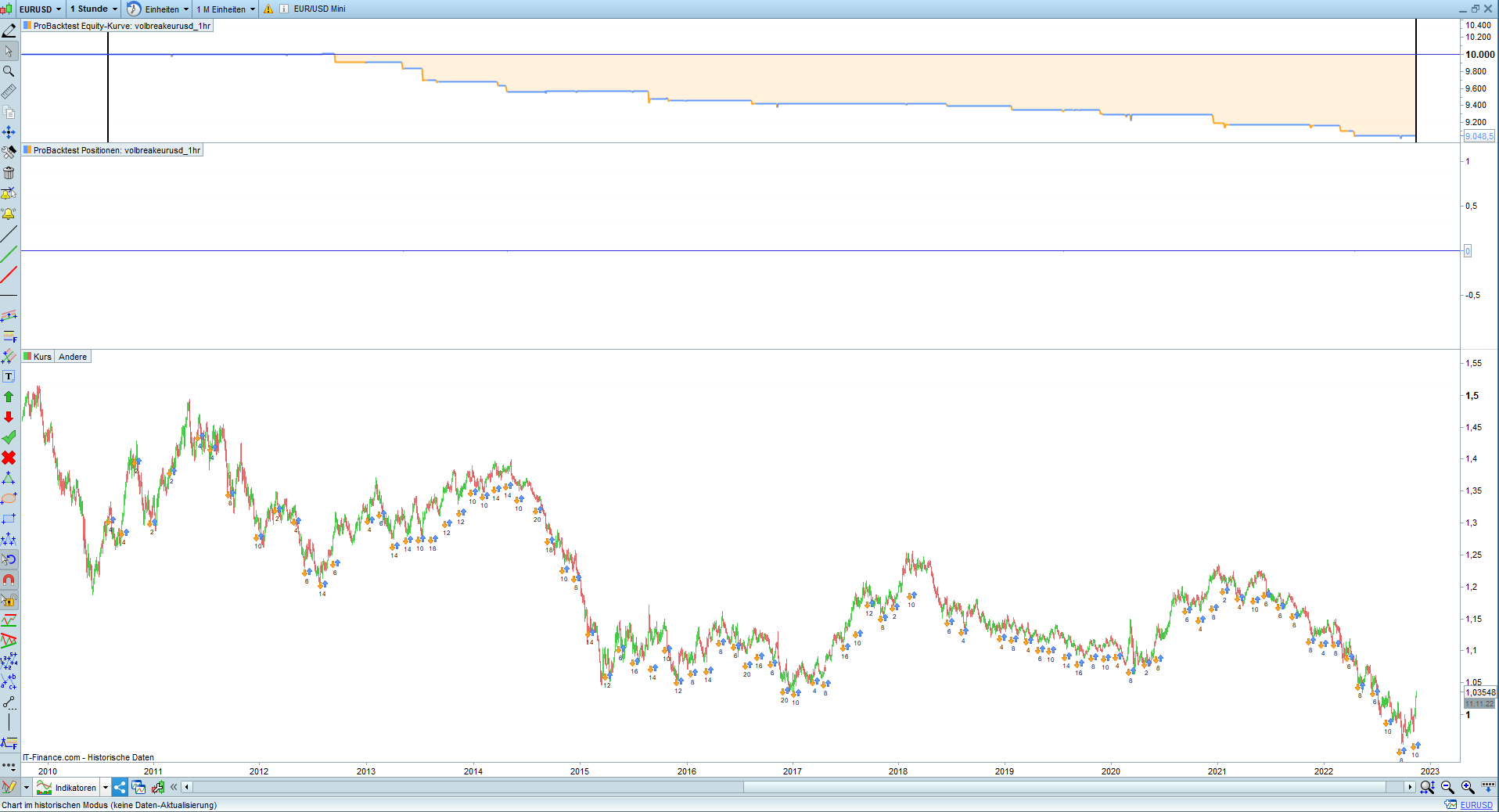The height and width of the screenshot is (812, 1499).
Task: Expand the 1 M Einheiten dropdown
Action: pos(225,9)
